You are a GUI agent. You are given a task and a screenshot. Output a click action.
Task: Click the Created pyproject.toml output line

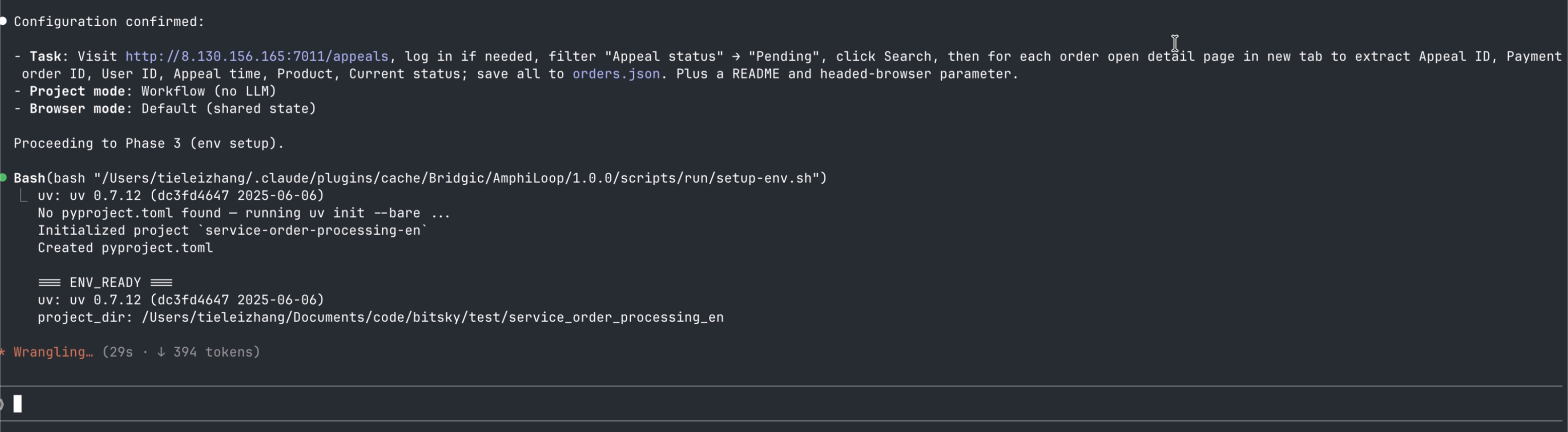click(125, 248)
